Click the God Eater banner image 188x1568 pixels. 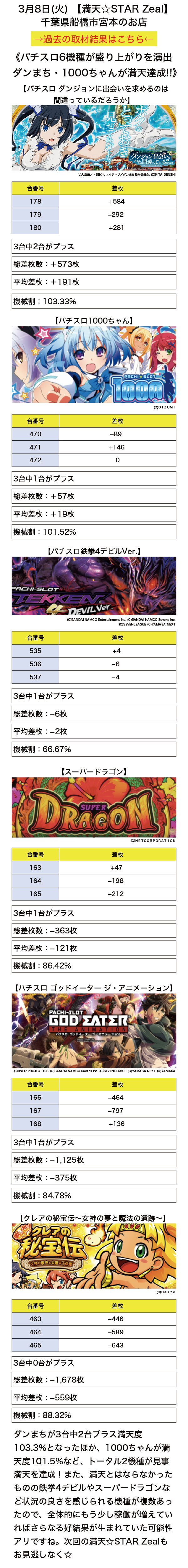coord(94,1031)
